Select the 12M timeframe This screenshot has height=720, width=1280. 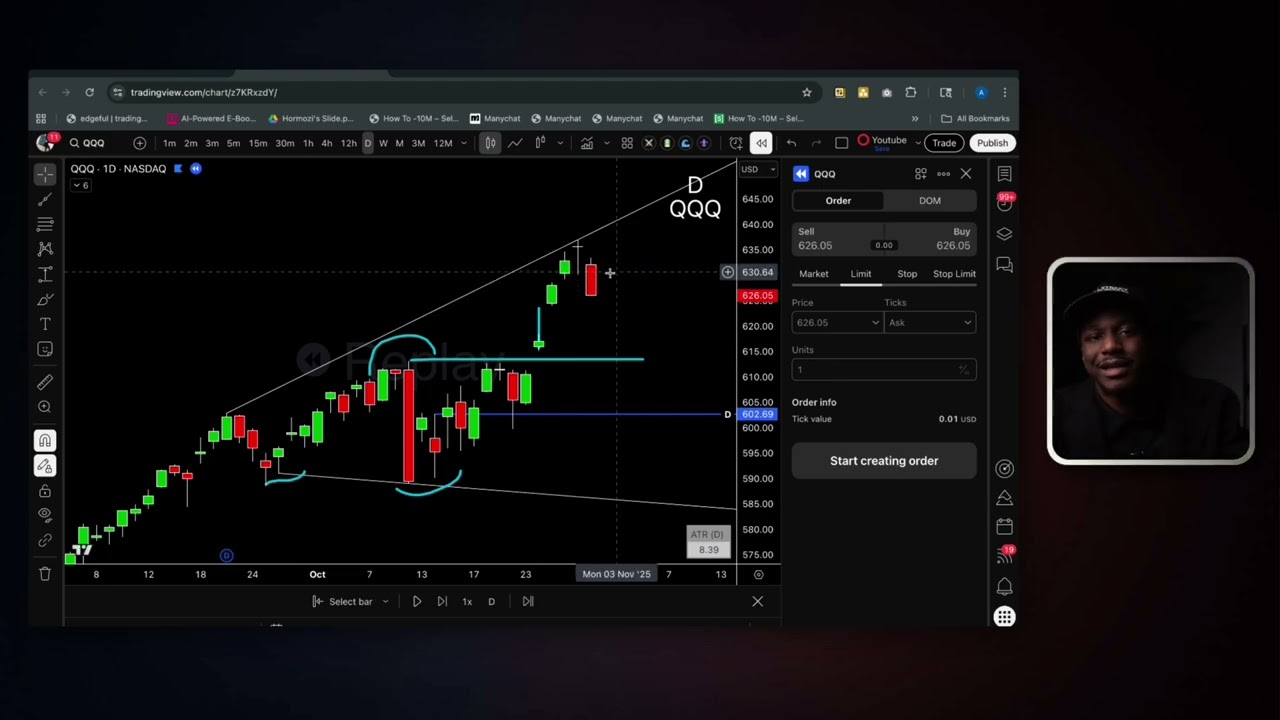tap(443, 143)
